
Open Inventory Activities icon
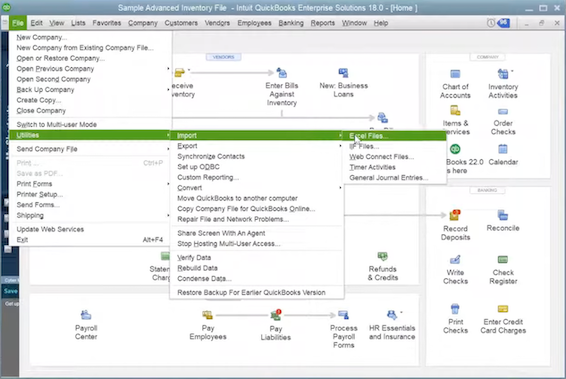click(502, 74)
